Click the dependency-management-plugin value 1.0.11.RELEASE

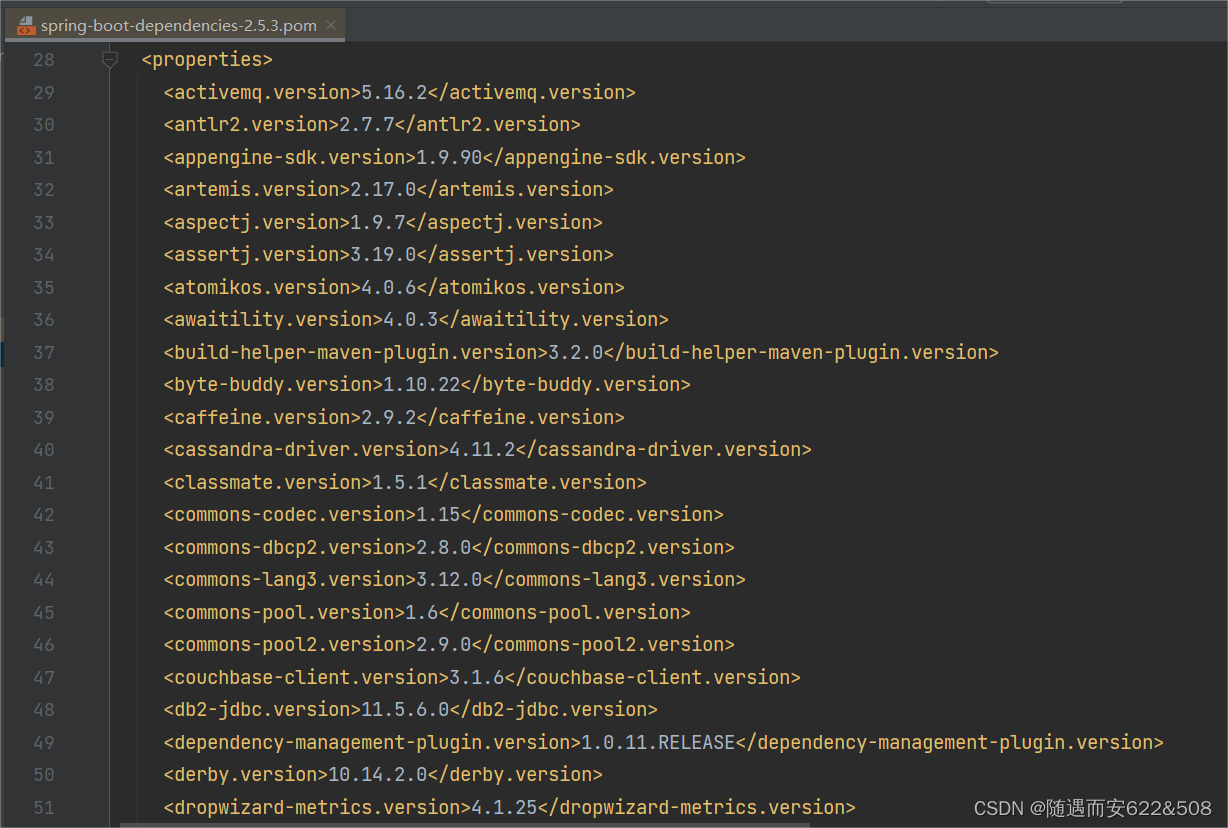coord(658,742)
